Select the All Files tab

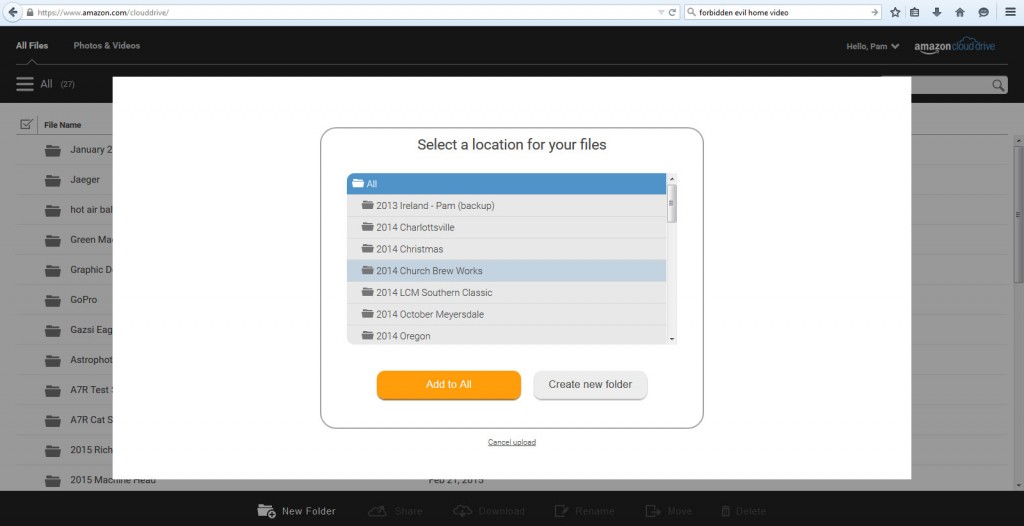pyautogui.click(x=32, y=46)
